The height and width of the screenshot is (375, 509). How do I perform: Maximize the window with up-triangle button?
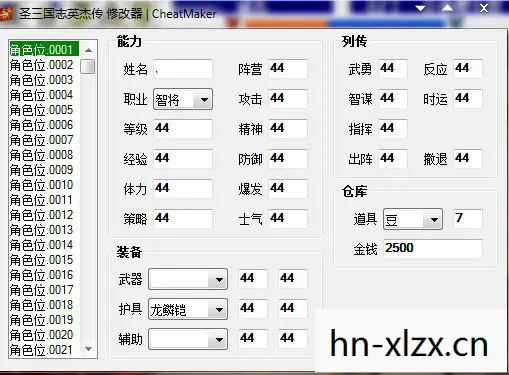tap(448, 8)
